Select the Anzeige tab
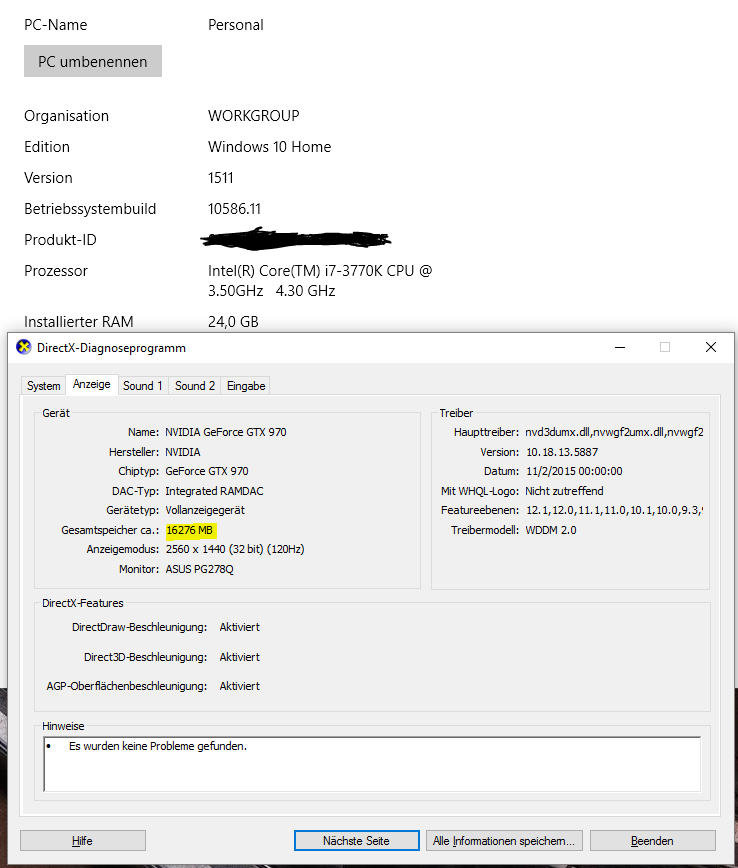Viewport: 738px width, 868px height. [92, 384]
